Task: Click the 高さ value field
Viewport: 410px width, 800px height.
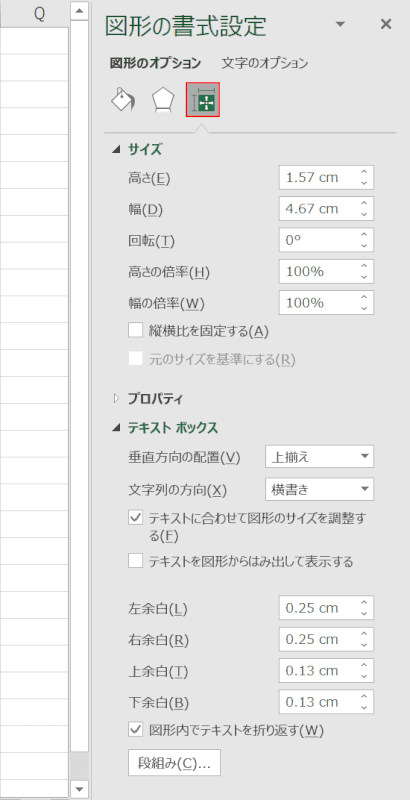Action: click(326, 178)
